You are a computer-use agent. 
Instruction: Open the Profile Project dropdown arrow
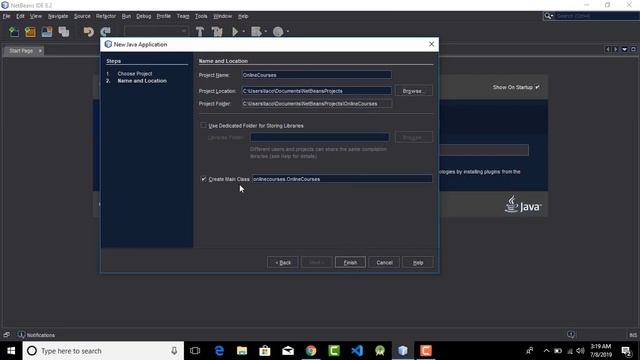tap(288, 31)
